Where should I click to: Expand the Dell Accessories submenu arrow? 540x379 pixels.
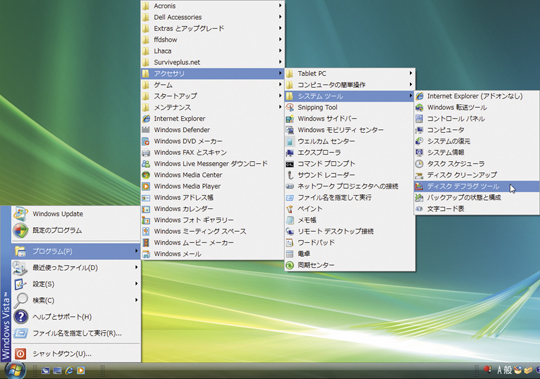point(280,17)
